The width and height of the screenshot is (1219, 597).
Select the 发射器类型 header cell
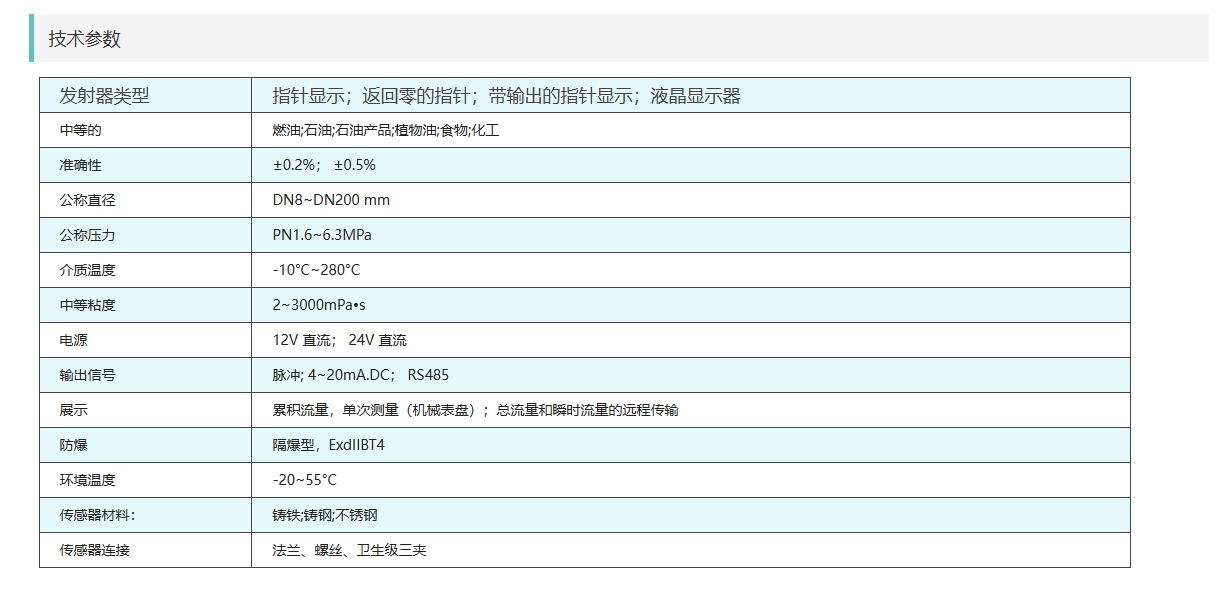(x=104, y=96)
